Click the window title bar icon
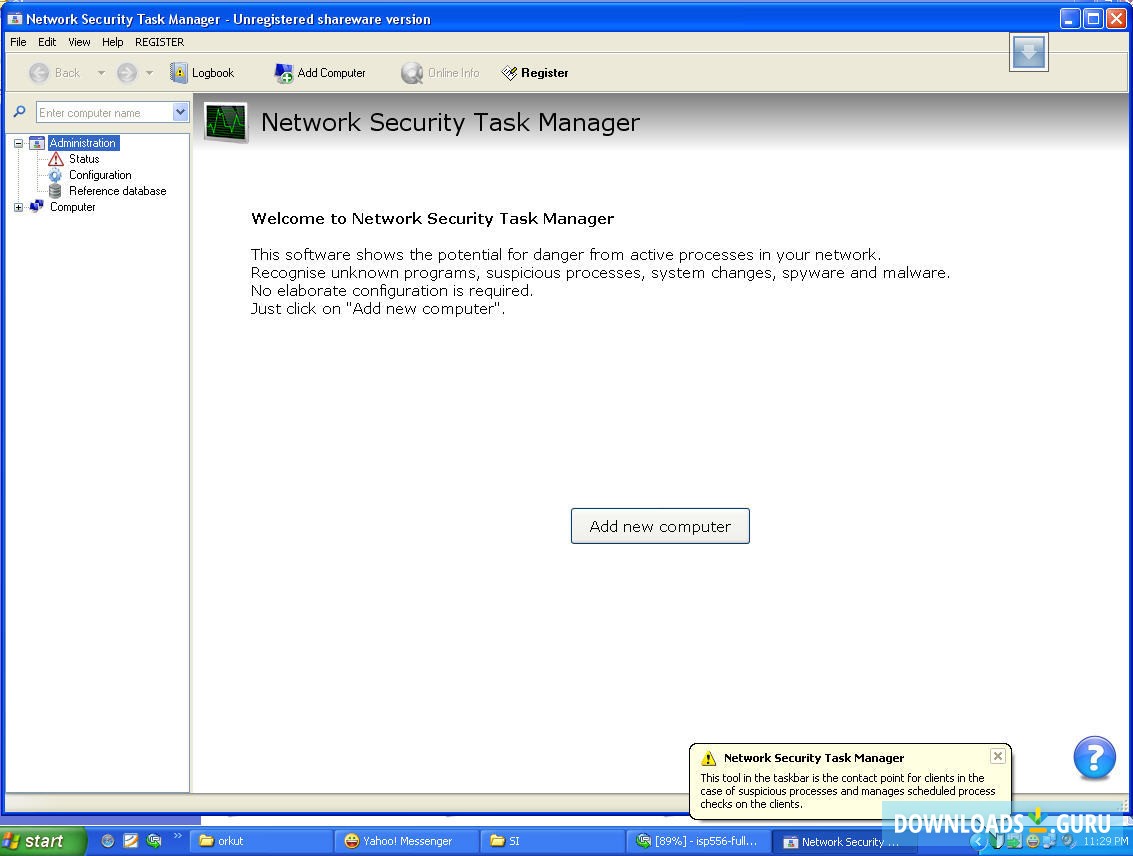This screenshot has height=856, width=1133. (x=14, y=19)
